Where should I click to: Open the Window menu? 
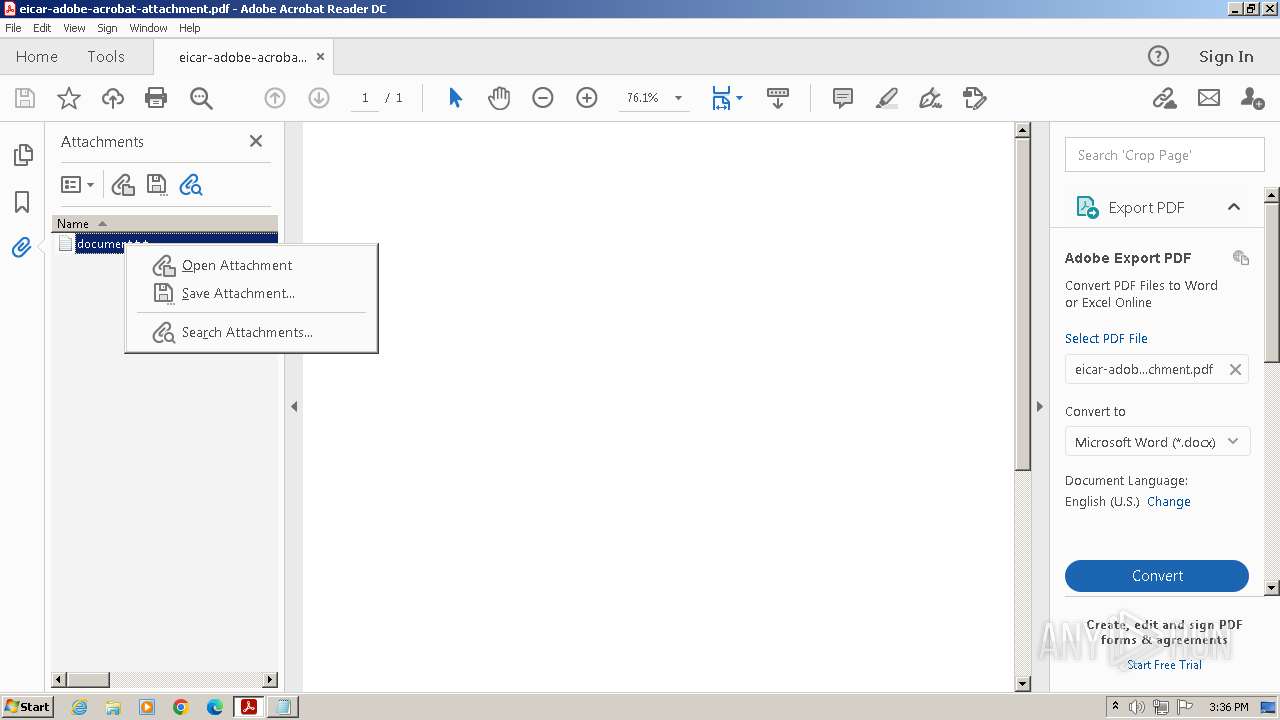point(148,28)
